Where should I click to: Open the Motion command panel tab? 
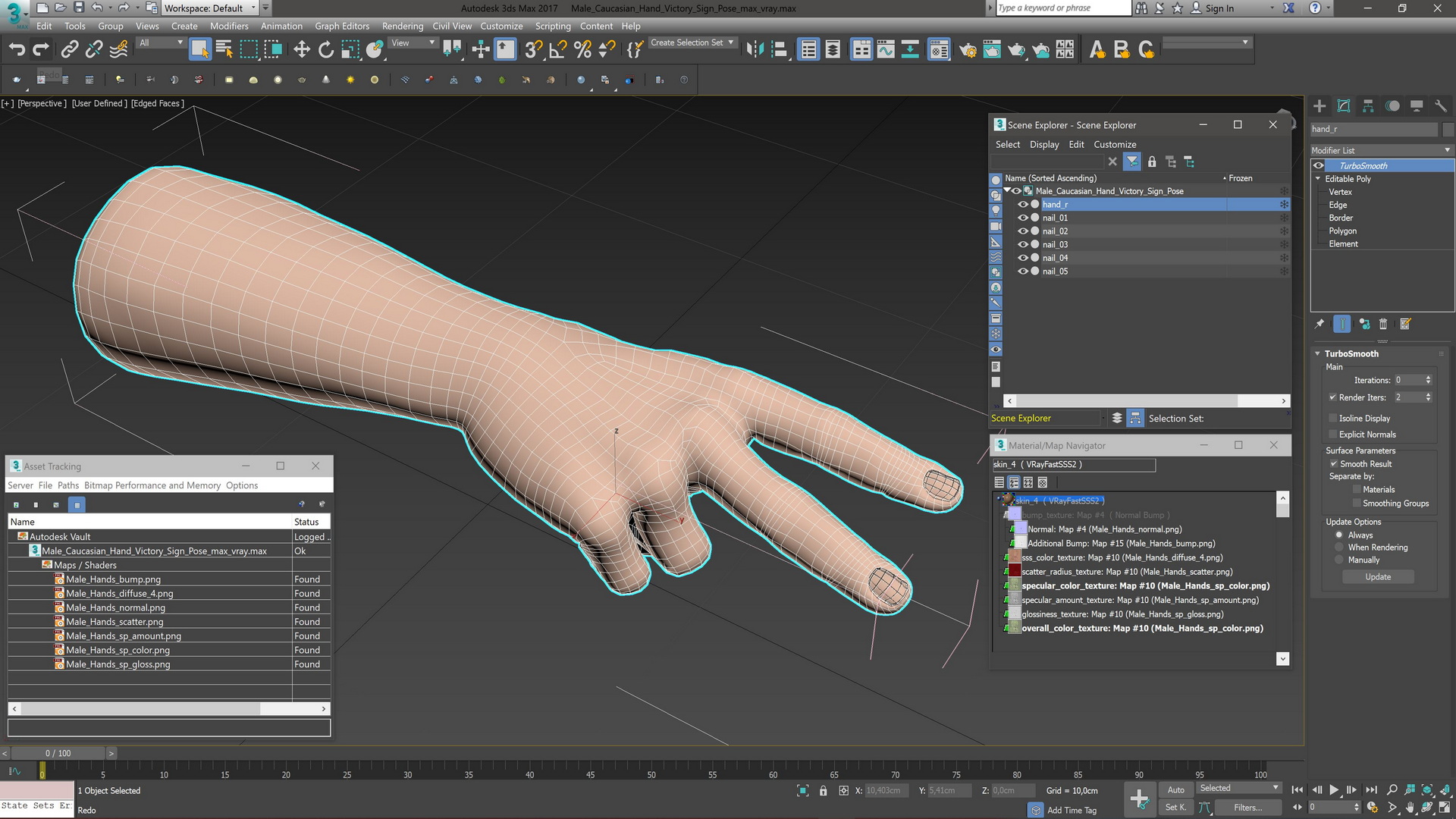coord(1392,106)
